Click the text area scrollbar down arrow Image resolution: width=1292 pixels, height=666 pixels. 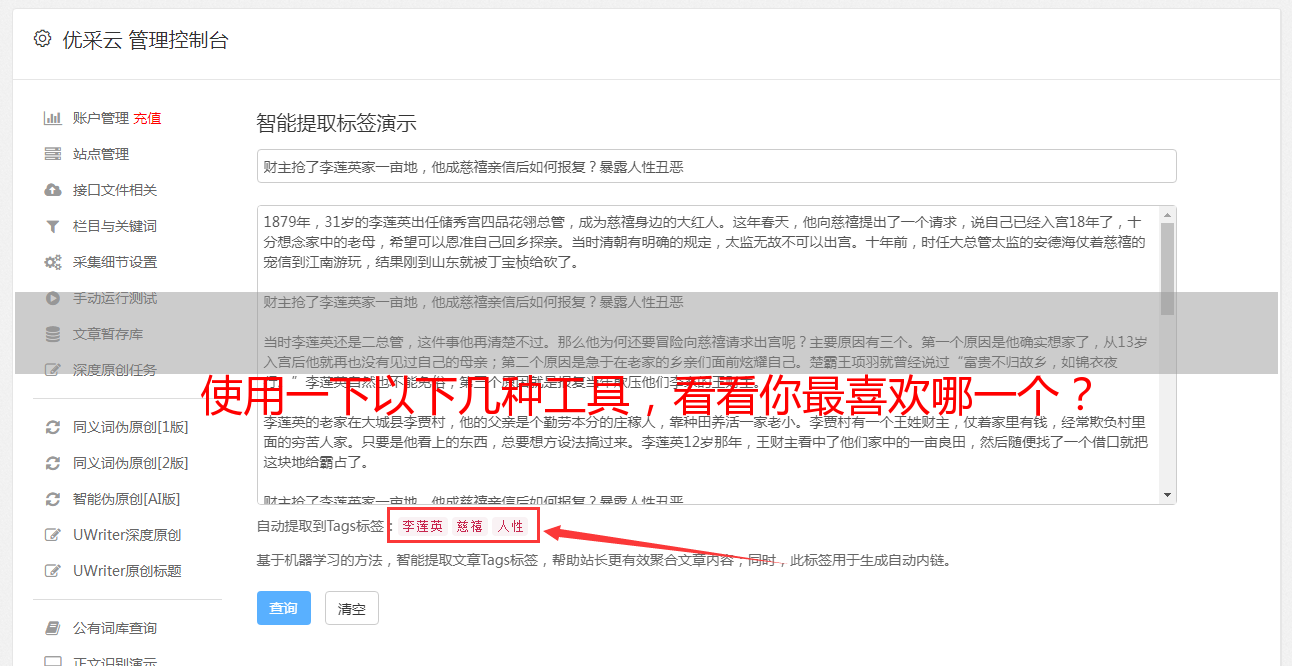point(1167,495)
